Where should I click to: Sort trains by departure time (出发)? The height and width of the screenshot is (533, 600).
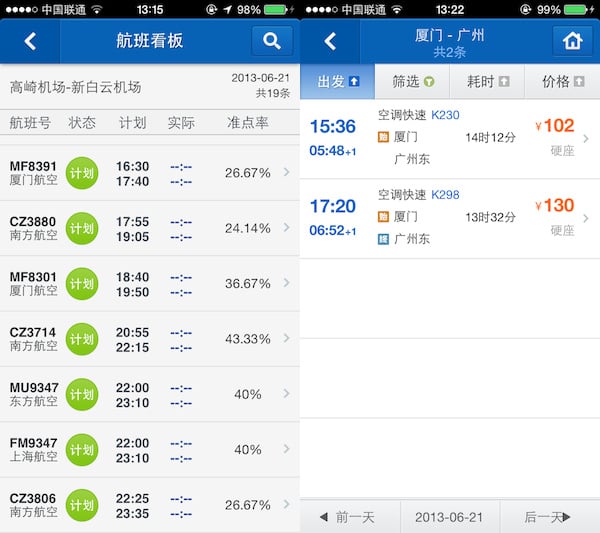pyautogui.click(x=337, y=81)
